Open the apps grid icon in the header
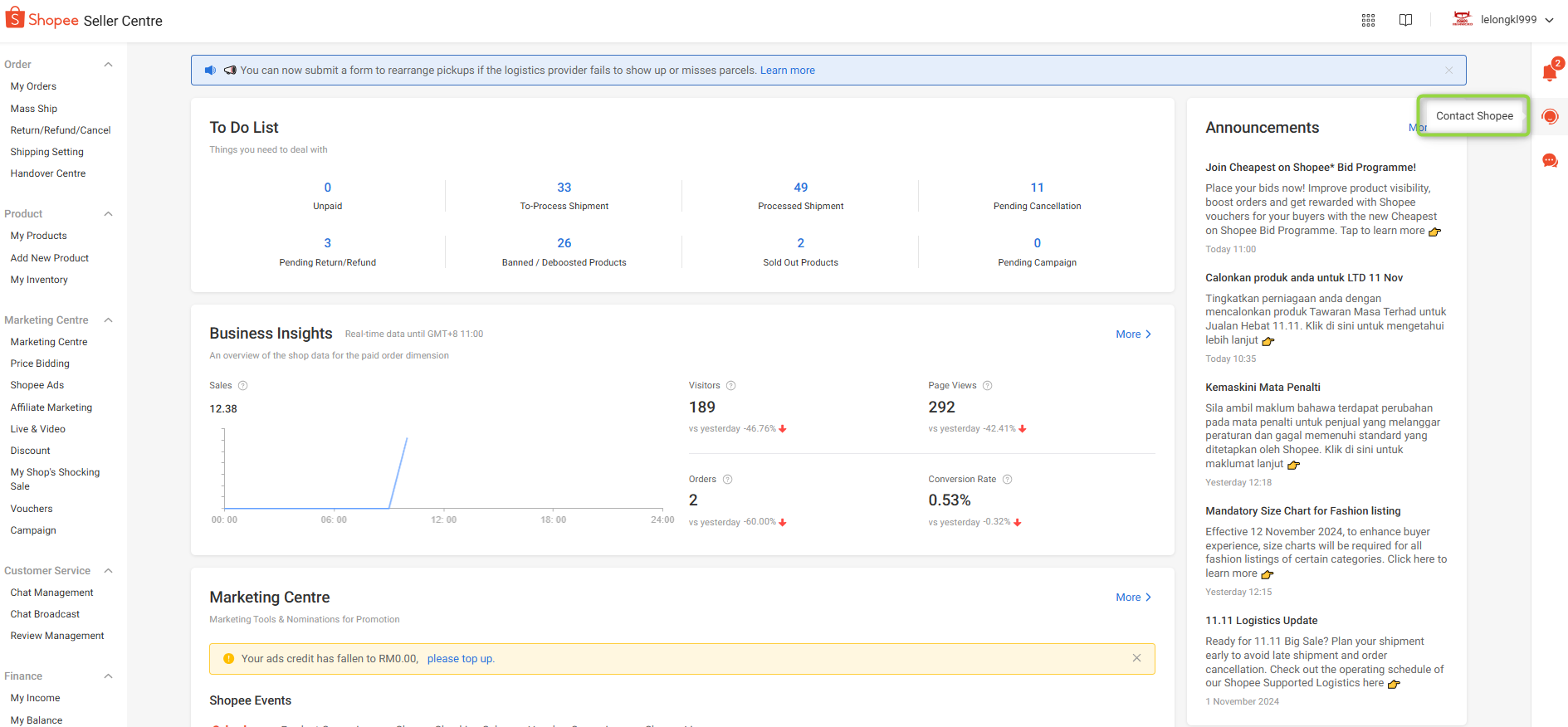The height and width of the screenshot is (727, 1568). [1369, 20]
